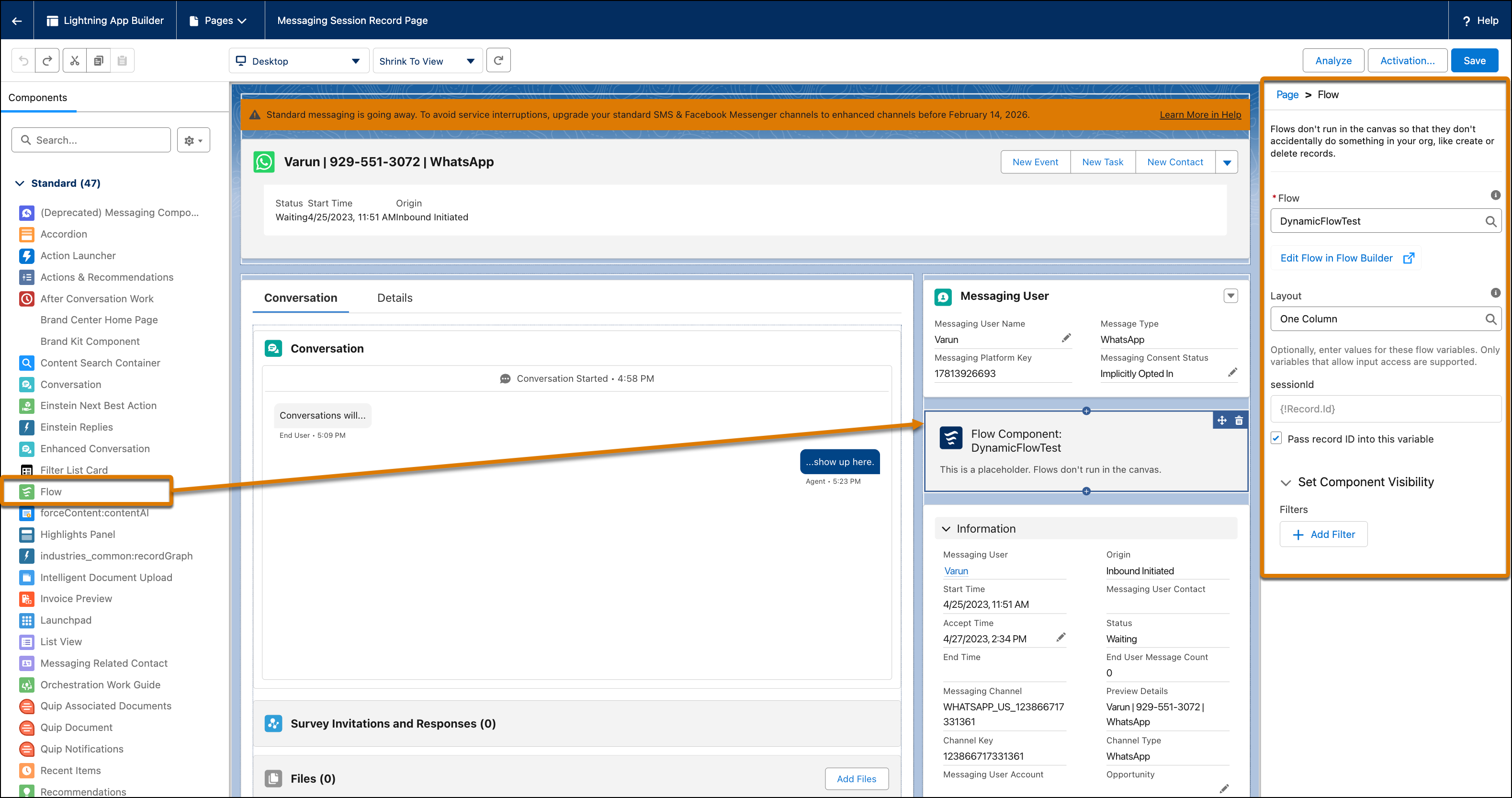The height and width of the screenshot is (798, 1512).
Task: Focus the components Search field
Action: click(x=91, y=140)
